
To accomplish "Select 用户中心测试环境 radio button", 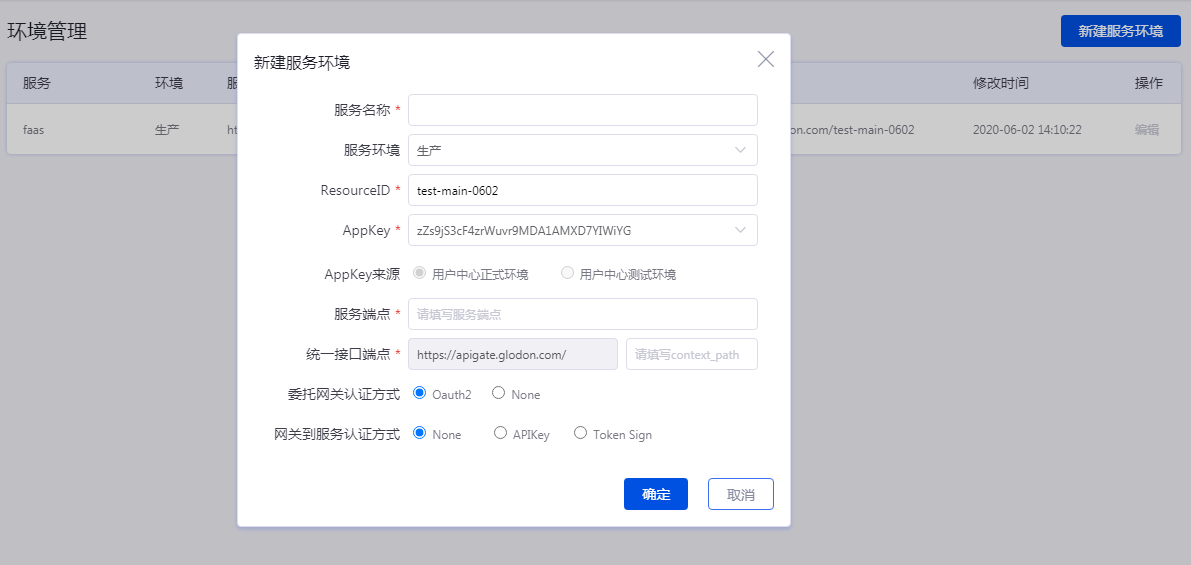I will click(x=567, y=273).
